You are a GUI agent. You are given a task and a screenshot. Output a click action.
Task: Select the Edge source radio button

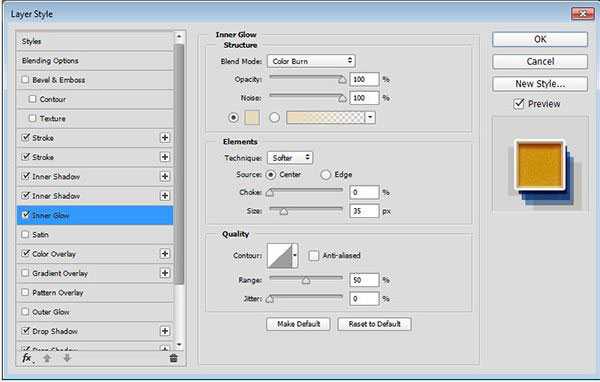pyautogui.click(x=325, y=175)
